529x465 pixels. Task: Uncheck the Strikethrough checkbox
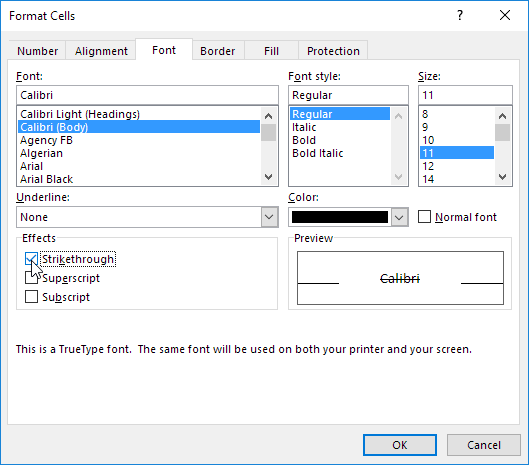(x=31, y=259)
